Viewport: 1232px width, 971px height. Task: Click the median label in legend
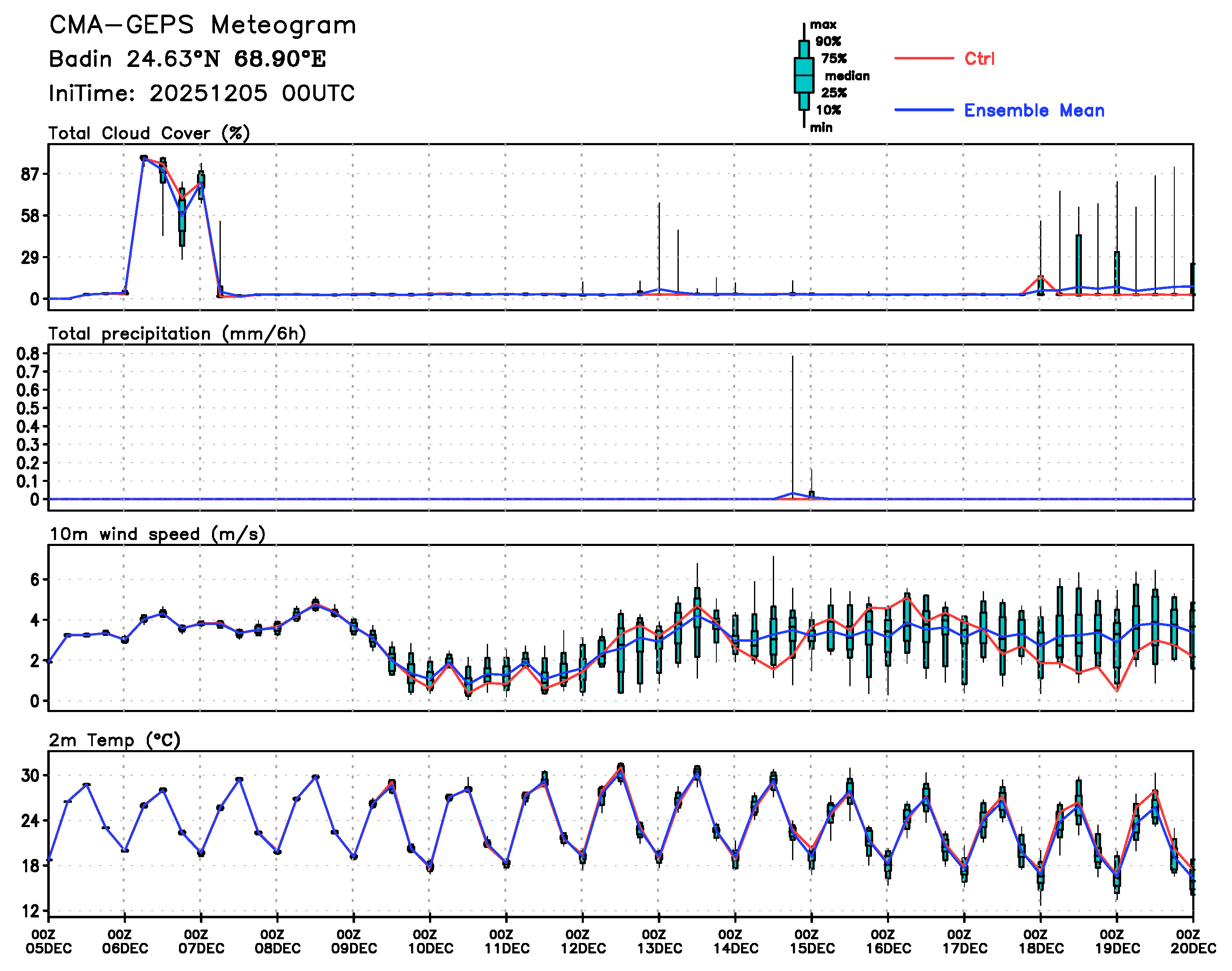tap(847, 76)
